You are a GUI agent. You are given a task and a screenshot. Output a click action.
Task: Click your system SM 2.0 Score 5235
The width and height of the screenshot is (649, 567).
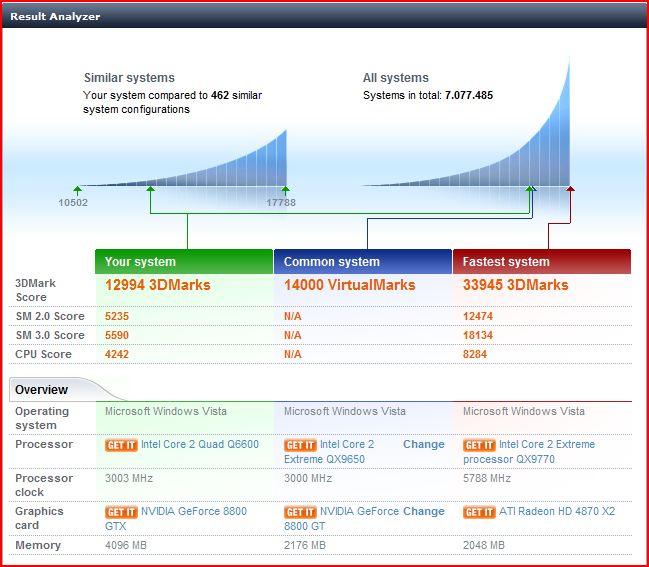[x=117, y=317]
